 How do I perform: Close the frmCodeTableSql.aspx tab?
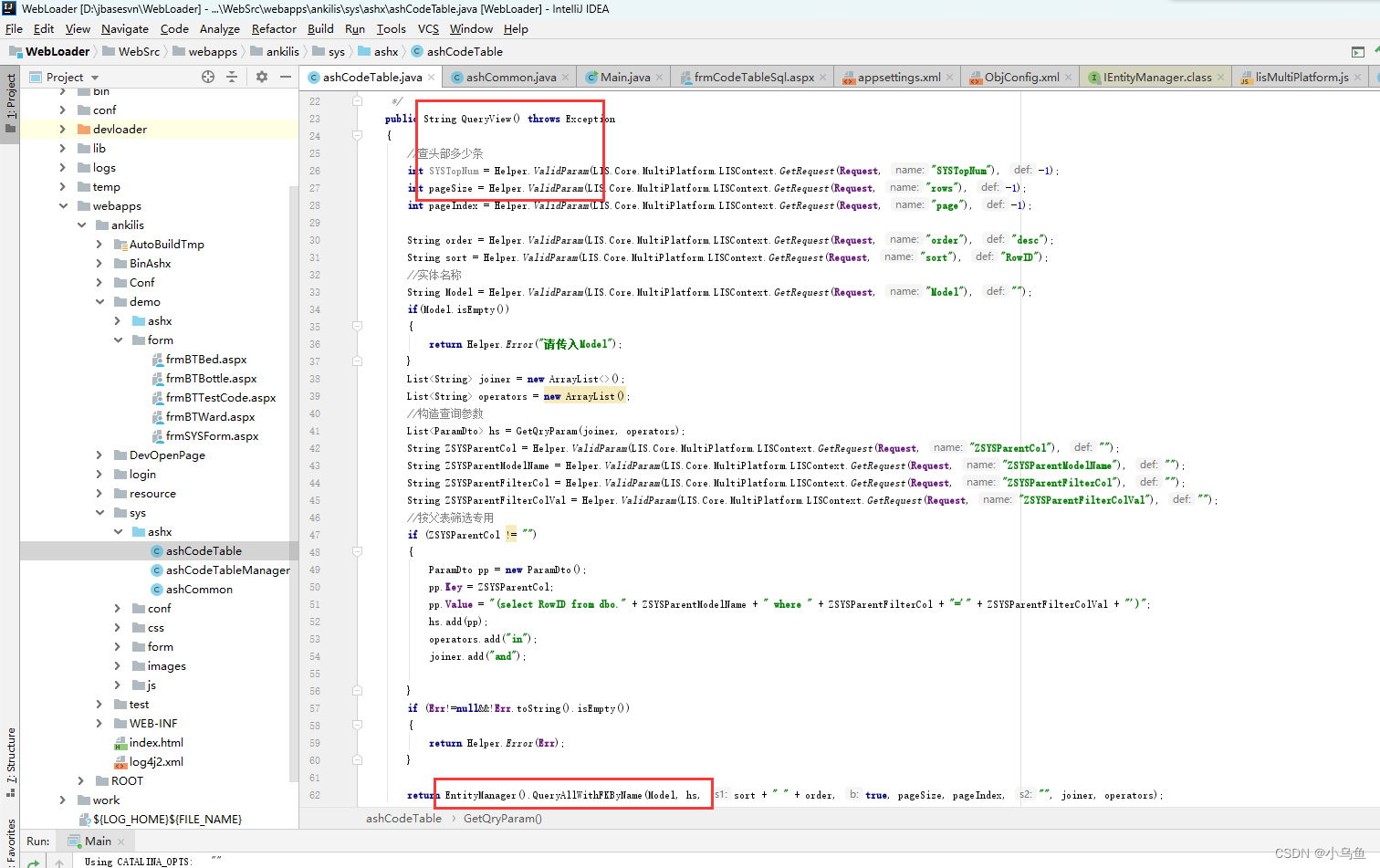[823, 78]
